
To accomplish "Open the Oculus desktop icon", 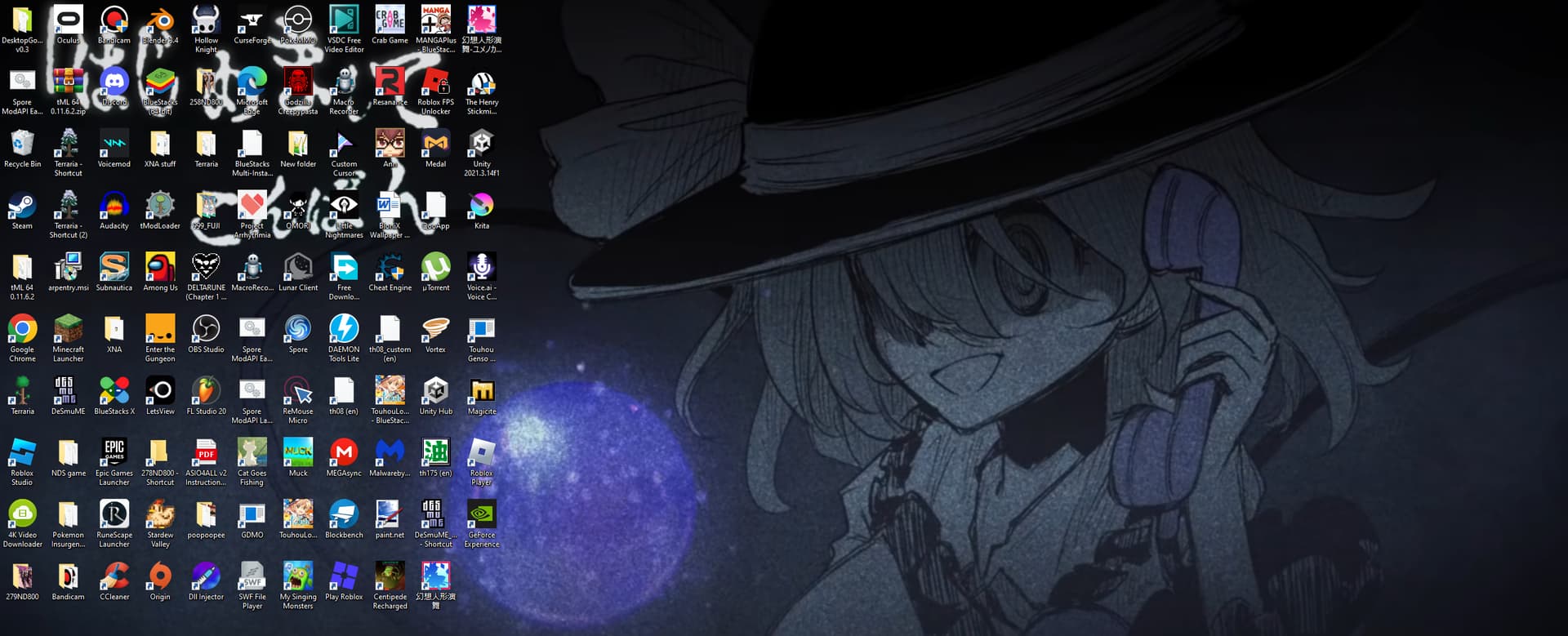I will tap(69, 20).
